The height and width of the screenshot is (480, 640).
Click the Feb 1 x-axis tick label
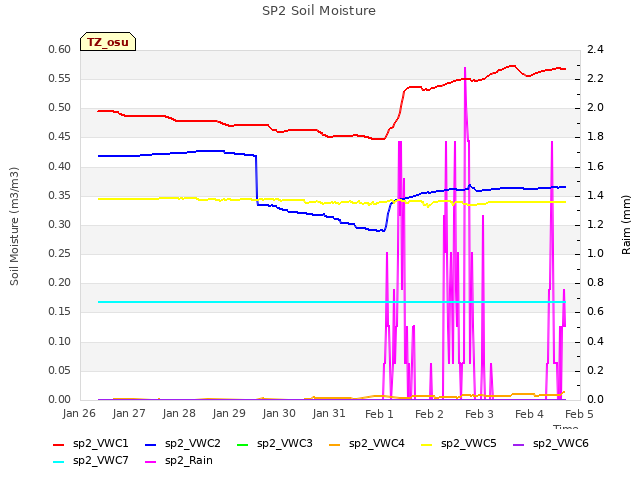pos(379,414)
